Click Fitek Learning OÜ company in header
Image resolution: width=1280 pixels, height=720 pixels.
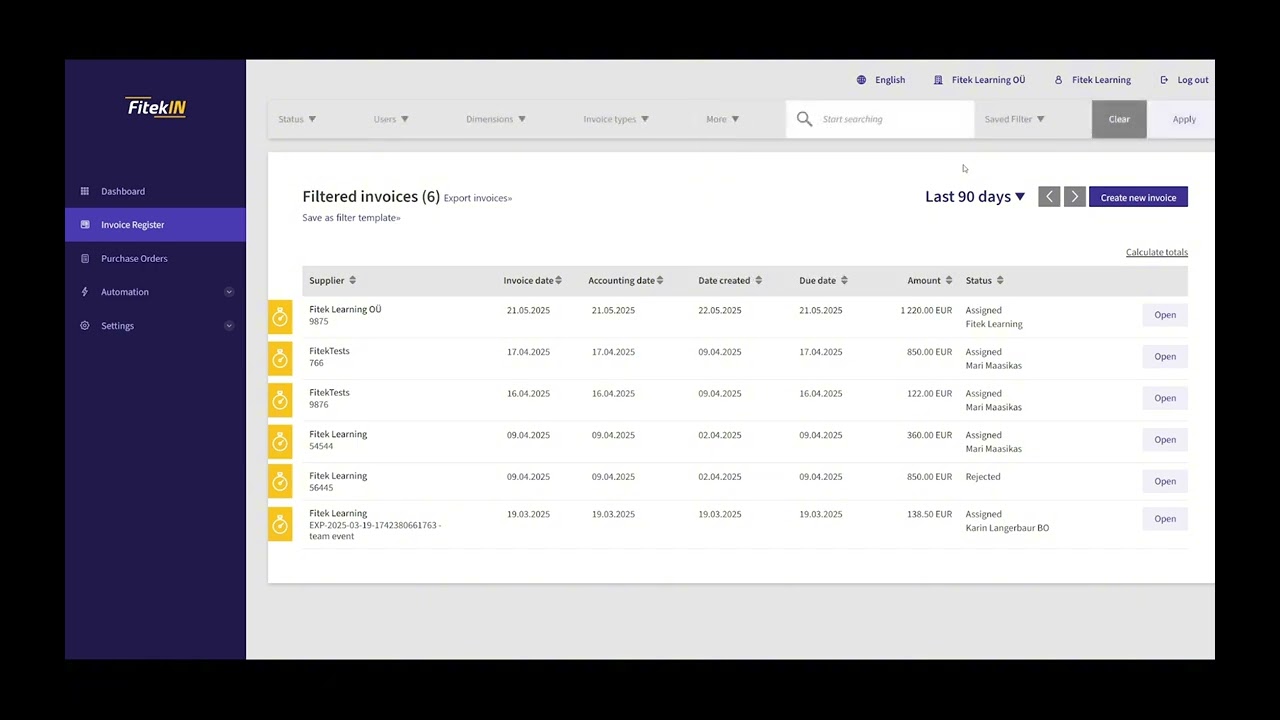988,80
